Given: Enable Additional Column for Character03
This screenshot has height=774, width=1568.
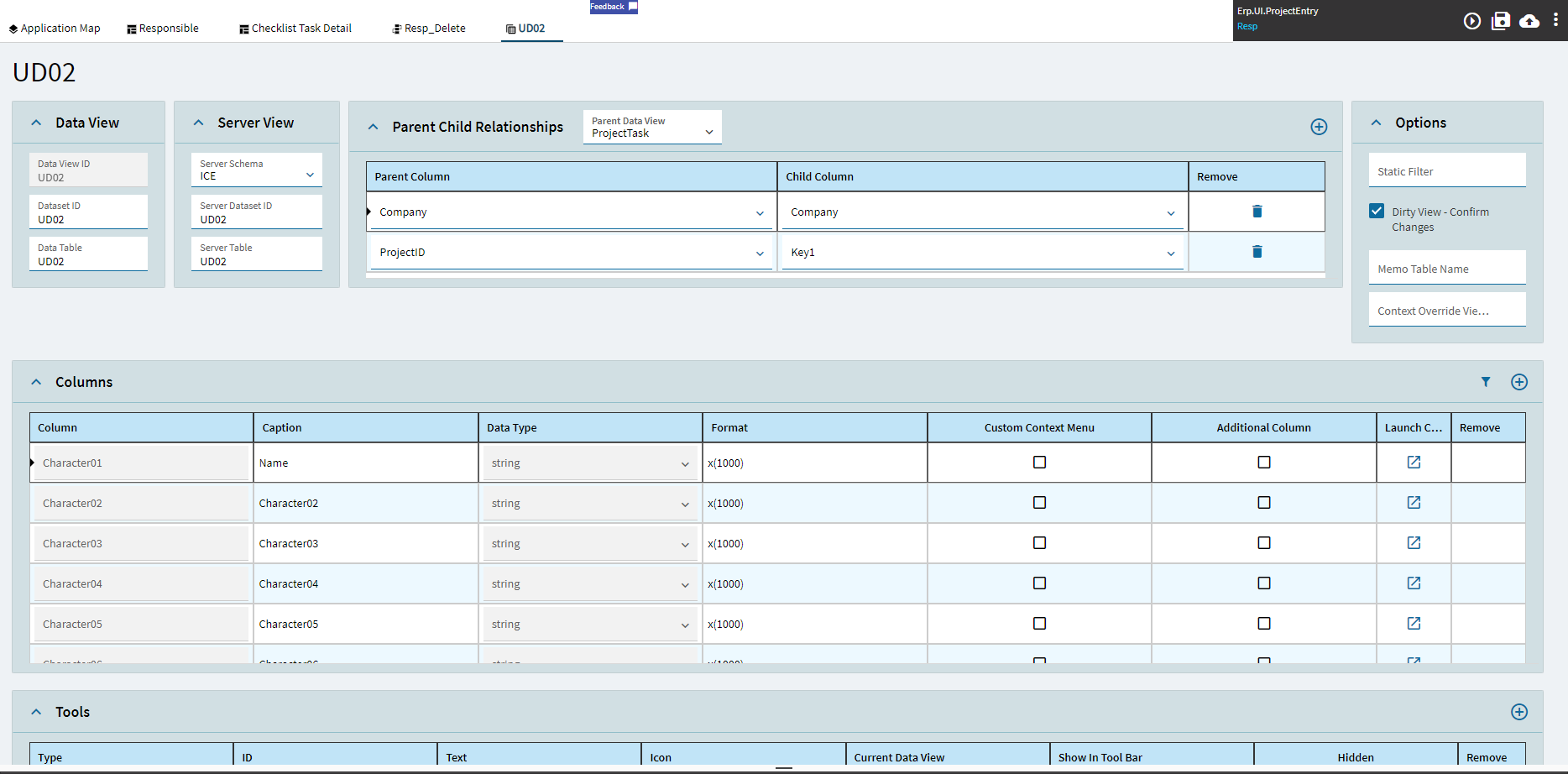Looking at the screenshot, I should [x=1263, y=543].
